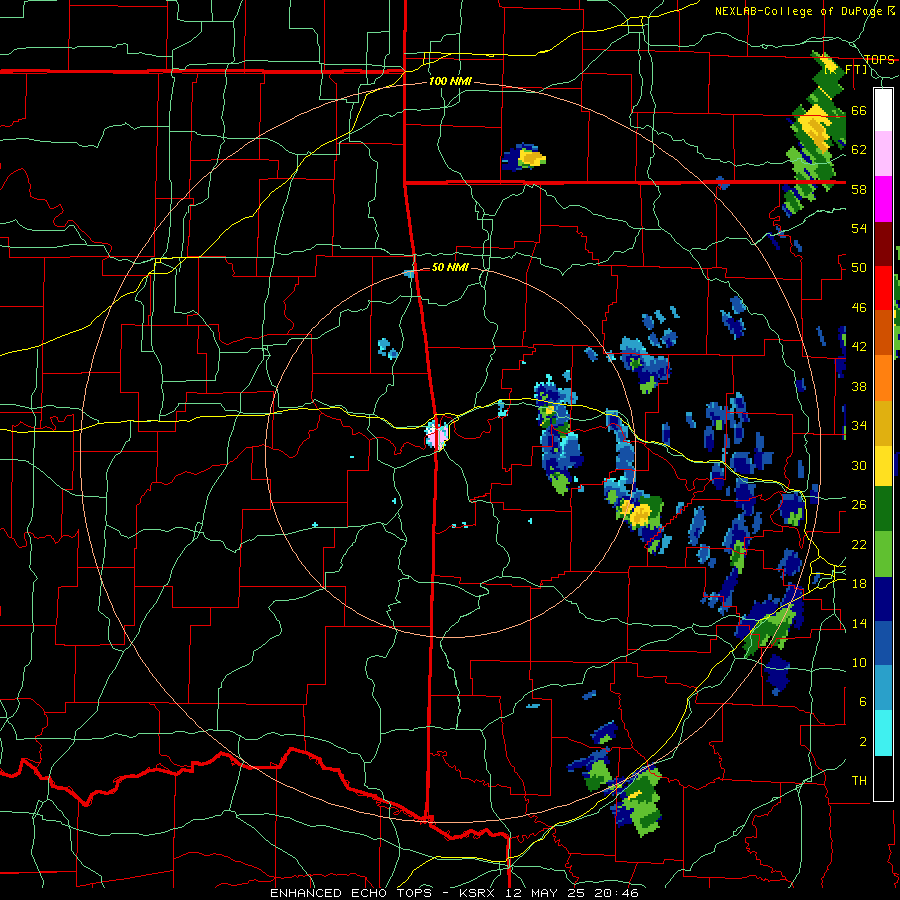Click the lighter orange legend swatch
The width and height of the screenshot is (900, 900).
coord(883,378)
